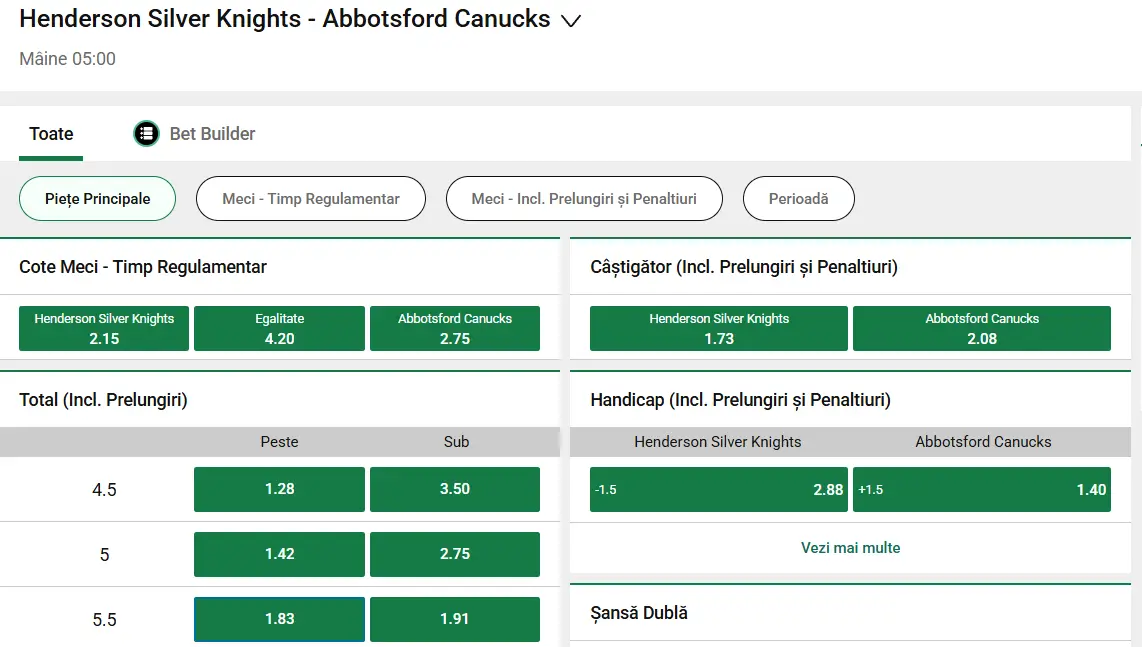Select the Piețe Principale filter
1142x647 pixels.
97,198
